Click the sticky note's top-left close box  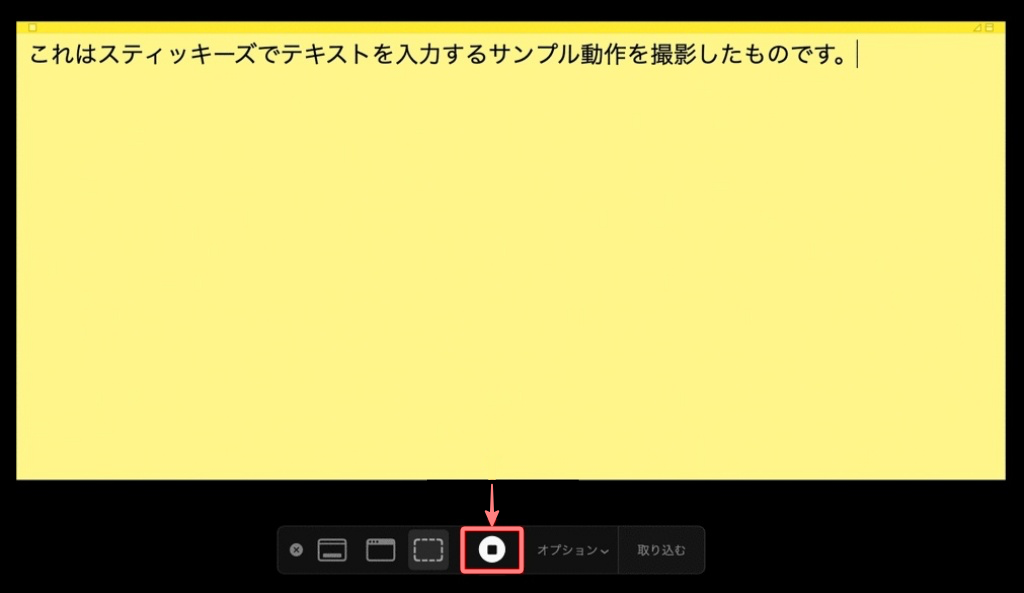[32, 28]
